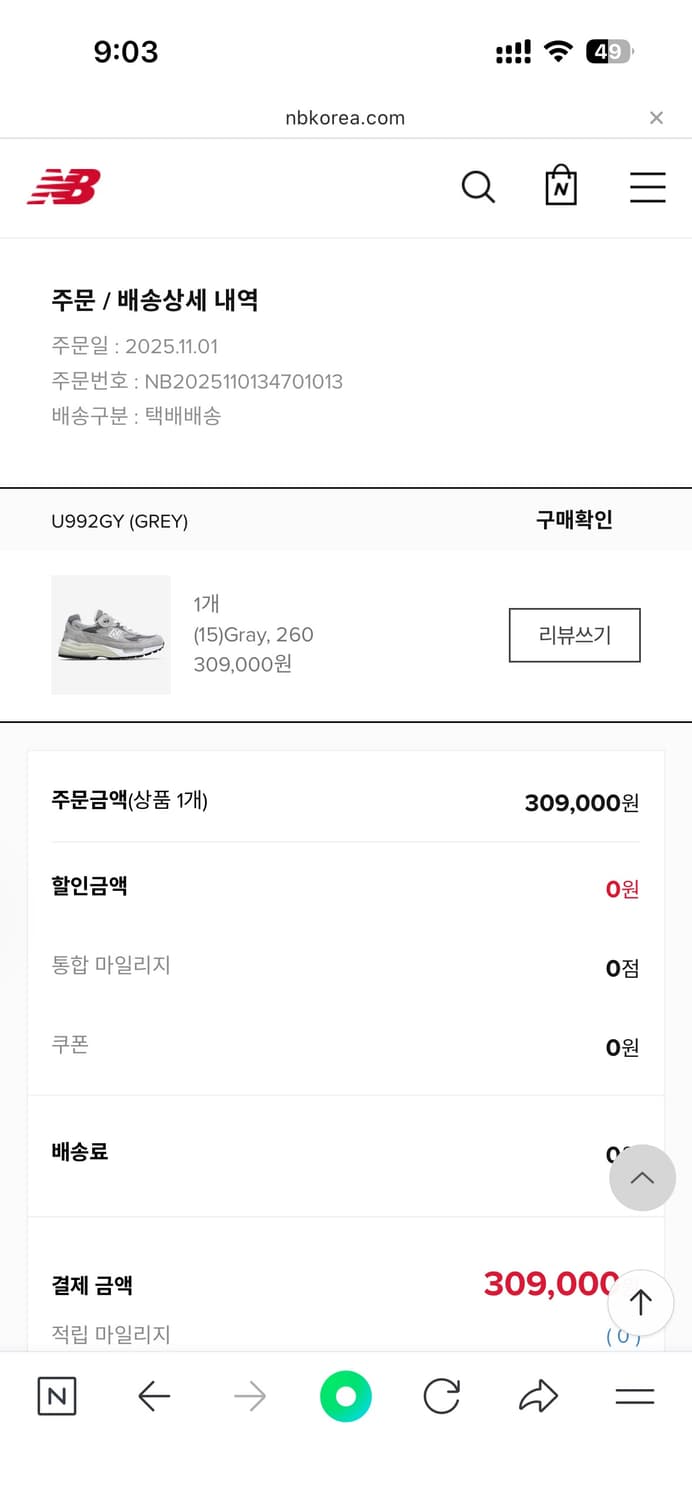
Task: Open the 리뷰쓰기 review button
Action: click(x=574, y=635)
